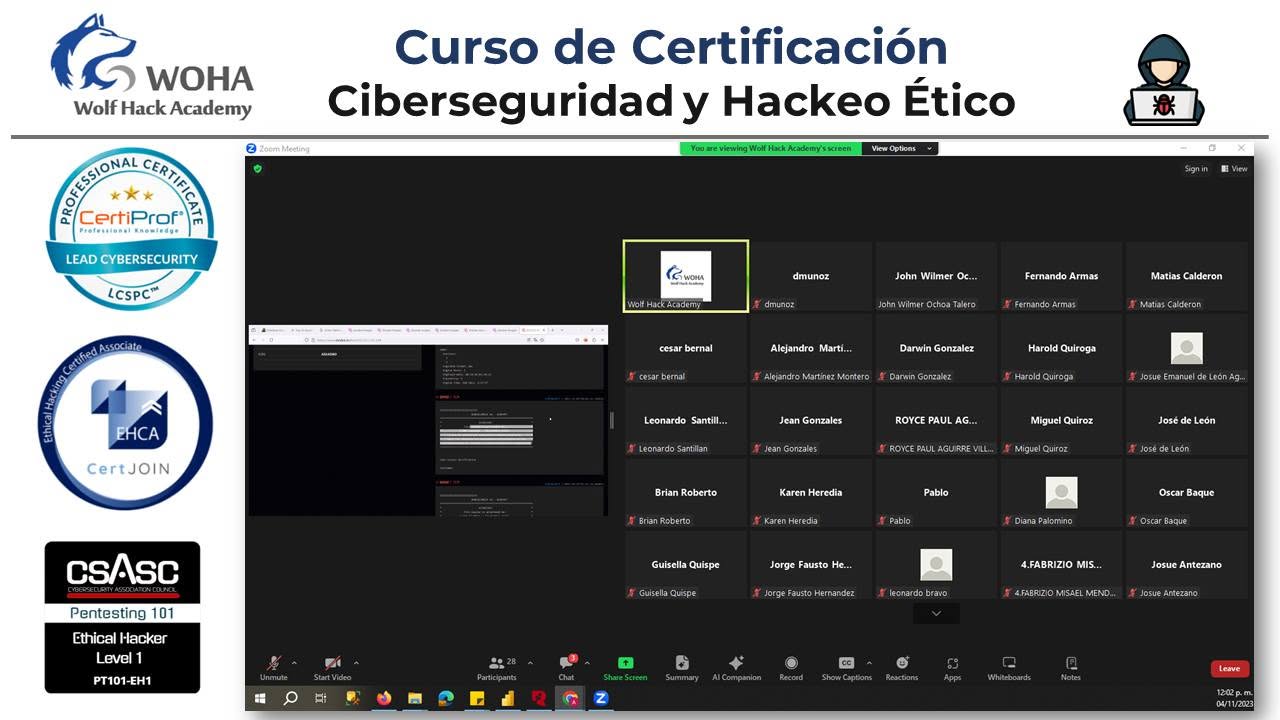Open Microsoft Edge from the taskbar

tap(446, 698)
